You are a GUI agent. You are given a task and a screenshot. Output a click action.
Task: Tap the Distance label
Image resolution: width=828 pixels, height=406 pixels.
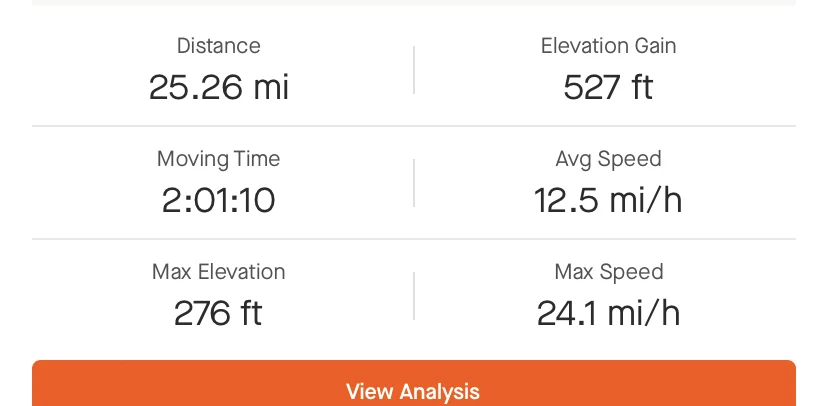point(219,46)
